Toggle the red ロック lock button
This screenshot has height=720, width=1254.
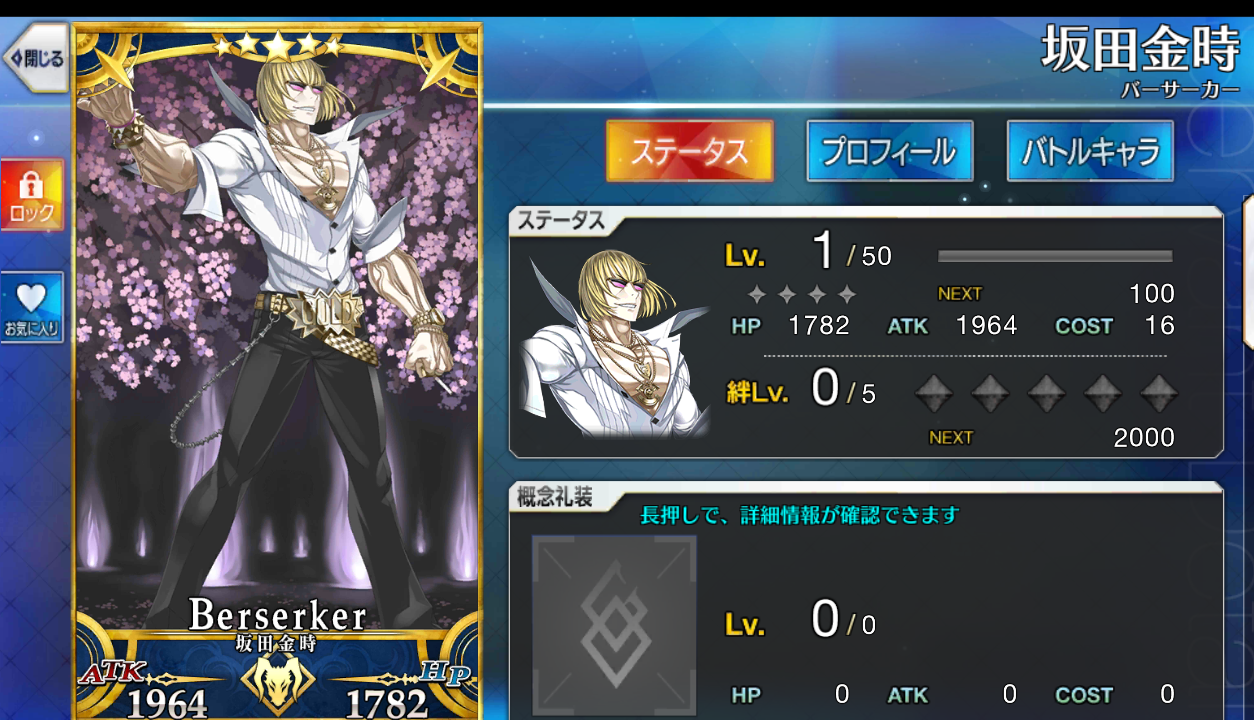tap(32, 194)
